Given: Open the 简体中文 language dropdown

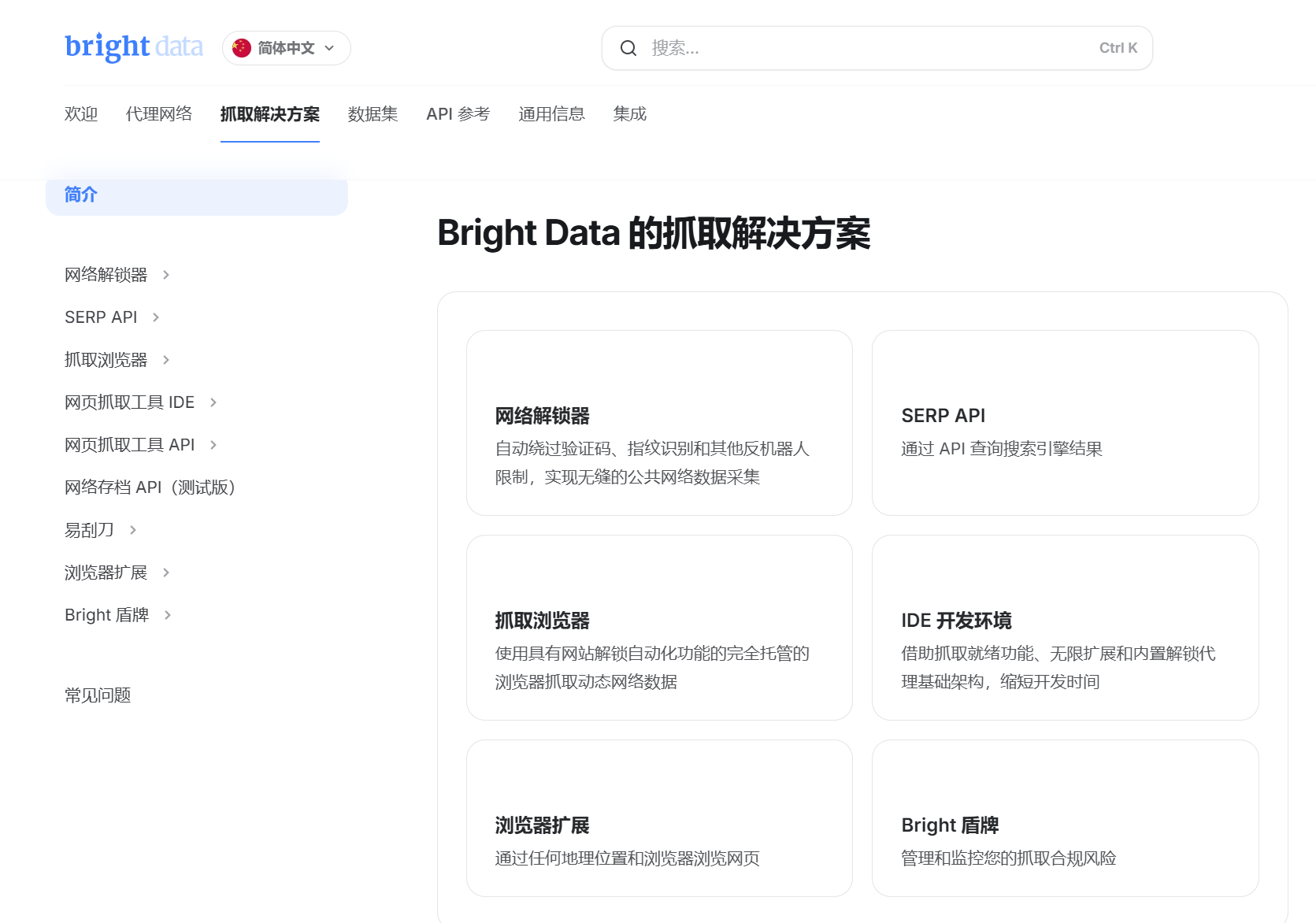Looking at the screenshot, I should (287, 48).
